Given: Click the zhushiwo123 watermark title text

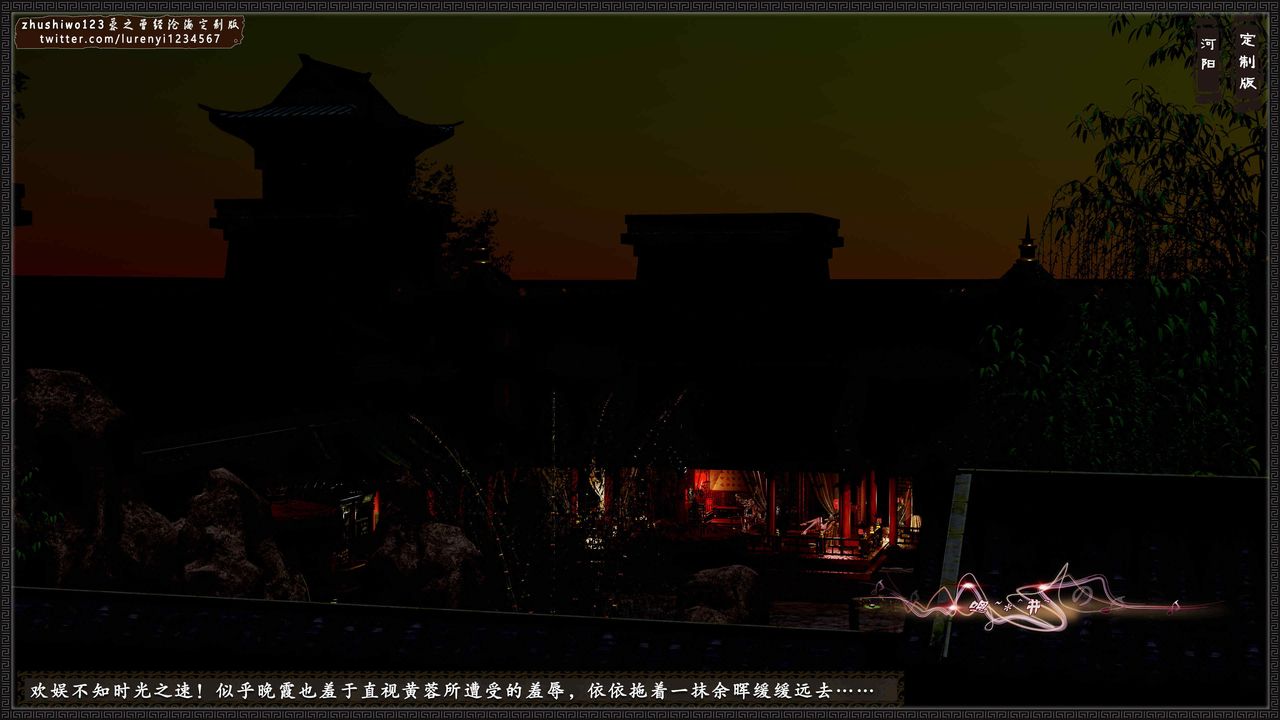Looking at the screenshot, I should tap(130, 24).
